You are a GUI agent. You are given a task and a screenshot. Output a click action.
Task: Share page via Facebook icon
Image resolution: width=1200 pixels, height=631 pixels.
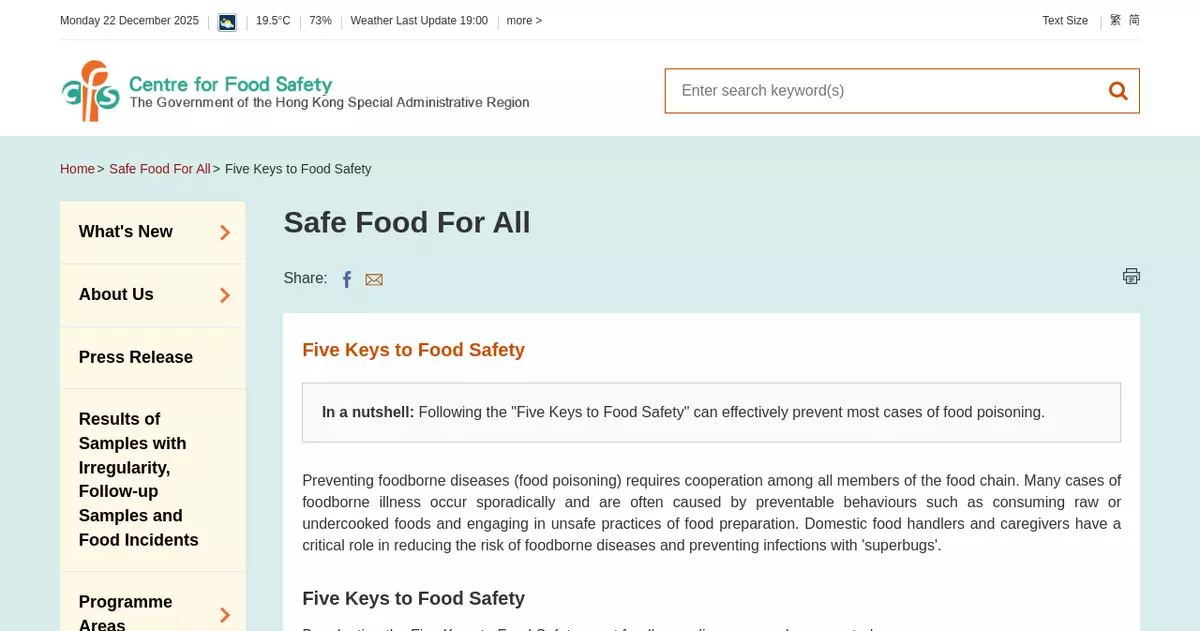(x=347, y=280)
